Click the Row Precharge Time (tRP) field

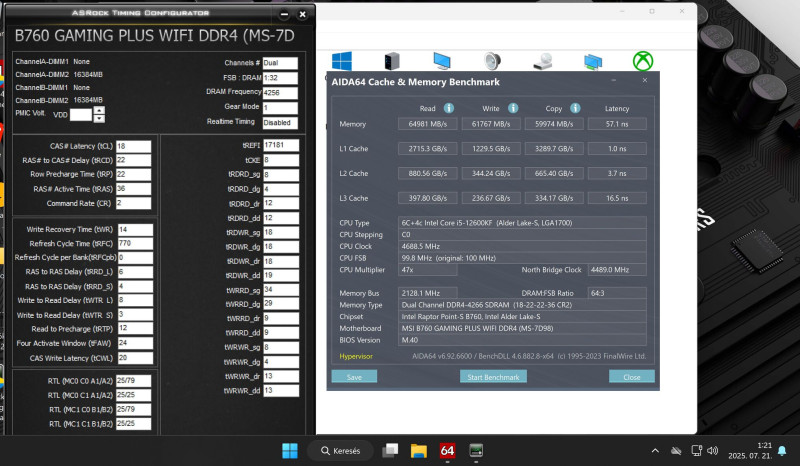134,175
